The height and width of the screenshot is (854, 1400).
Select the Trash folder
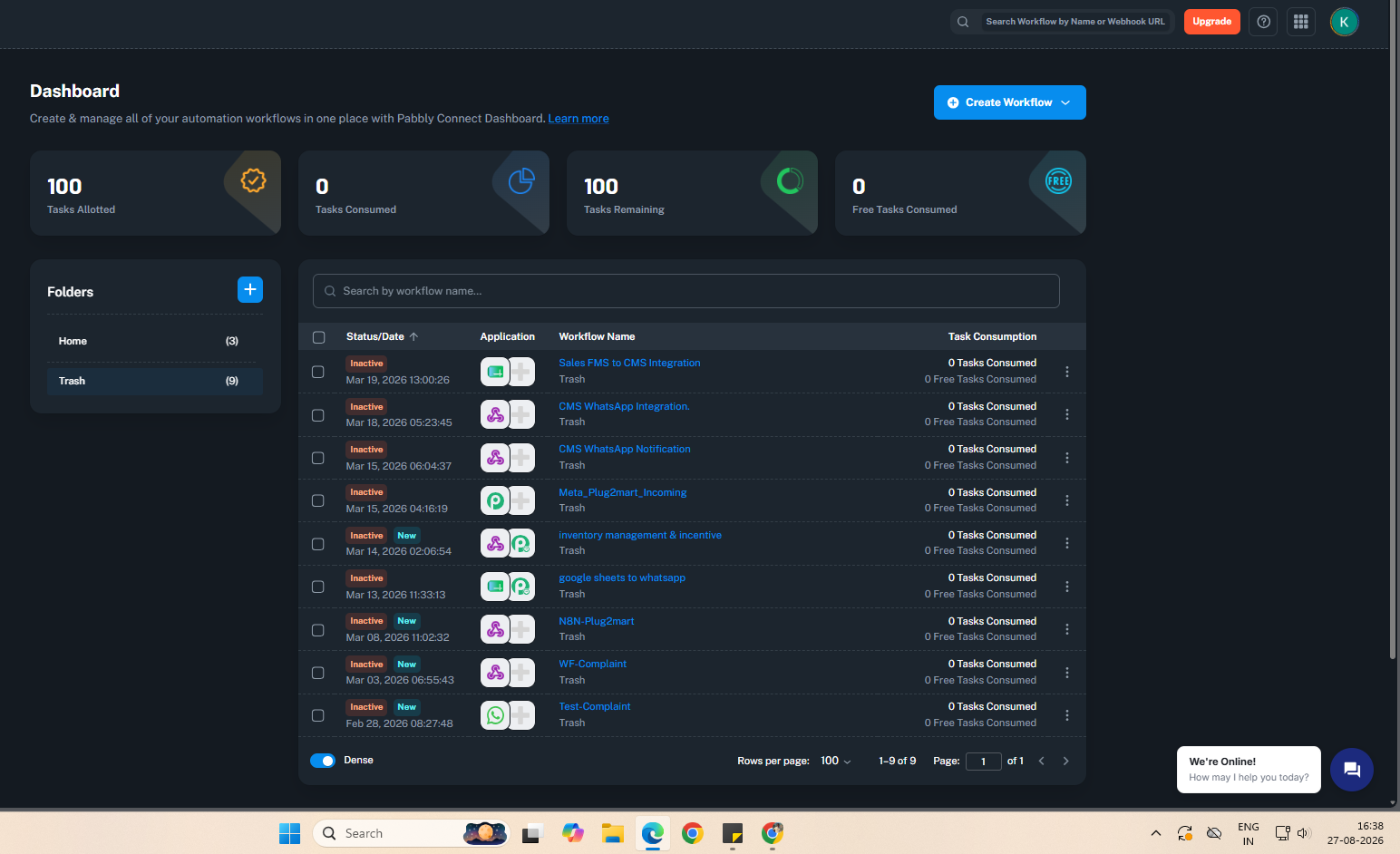[155, 381]
